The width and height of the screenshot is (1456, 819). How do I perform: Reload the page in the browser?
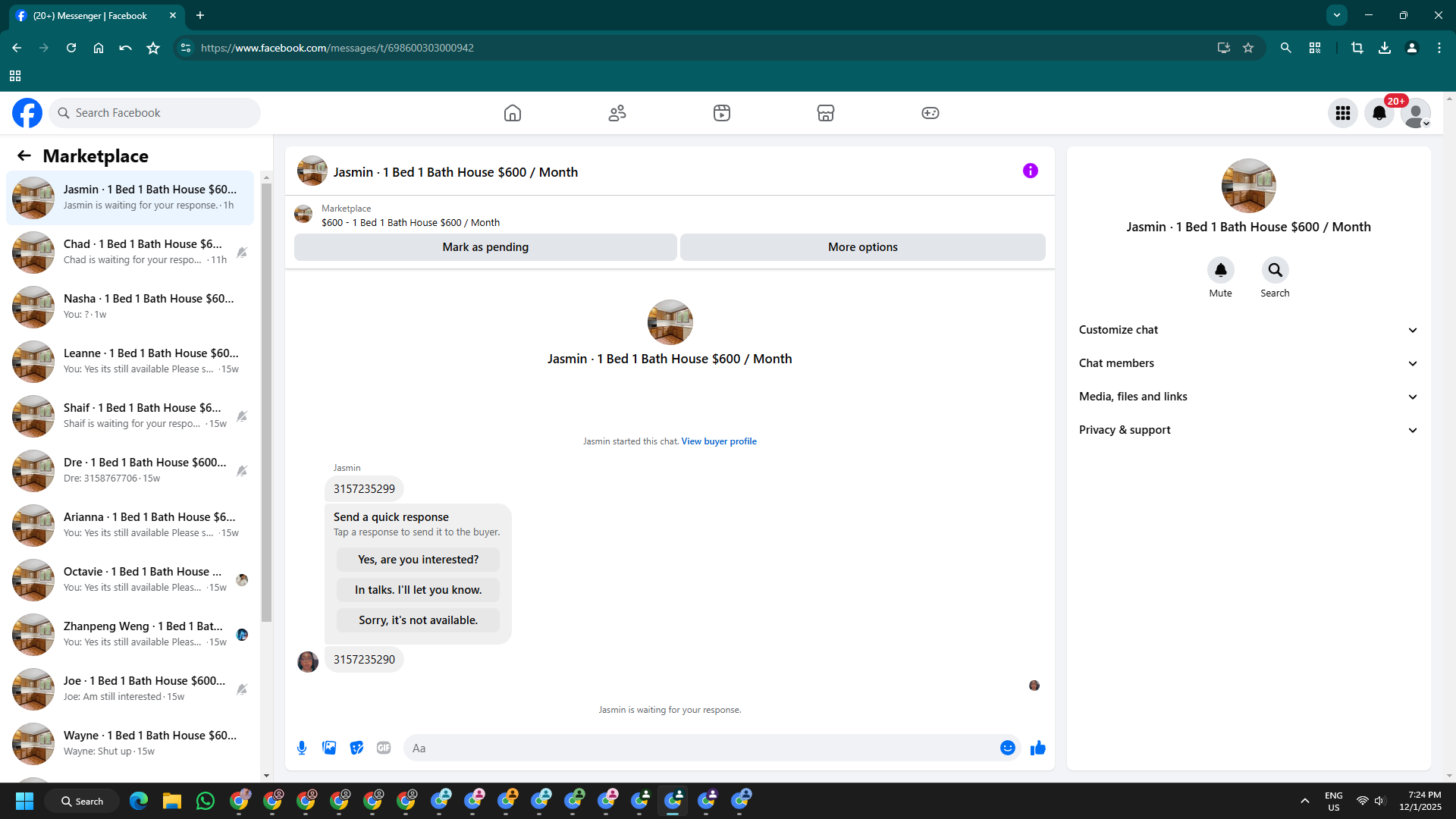click(x=71, y=48)
